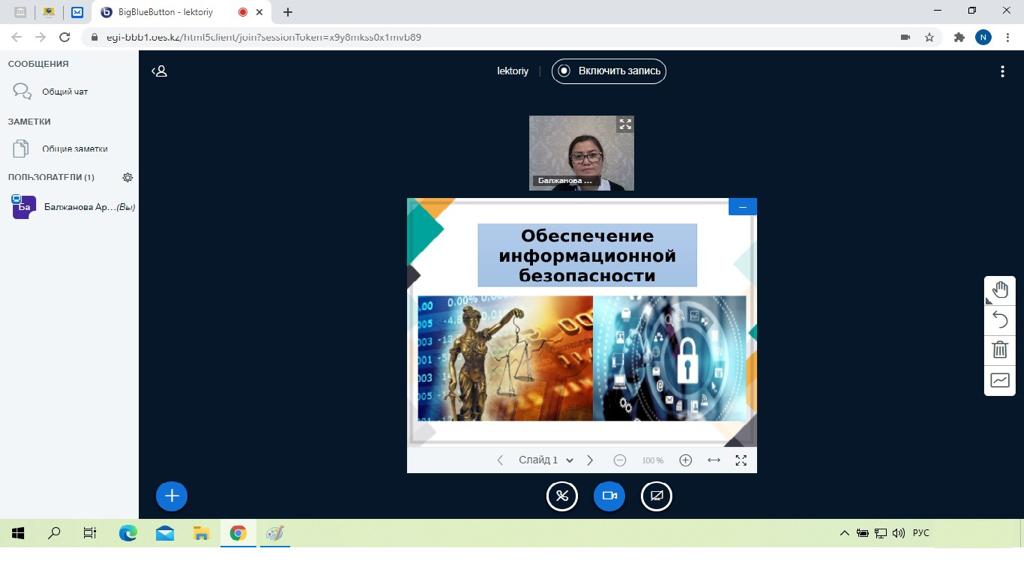Click Включить запись to start recording

point(609,71)
